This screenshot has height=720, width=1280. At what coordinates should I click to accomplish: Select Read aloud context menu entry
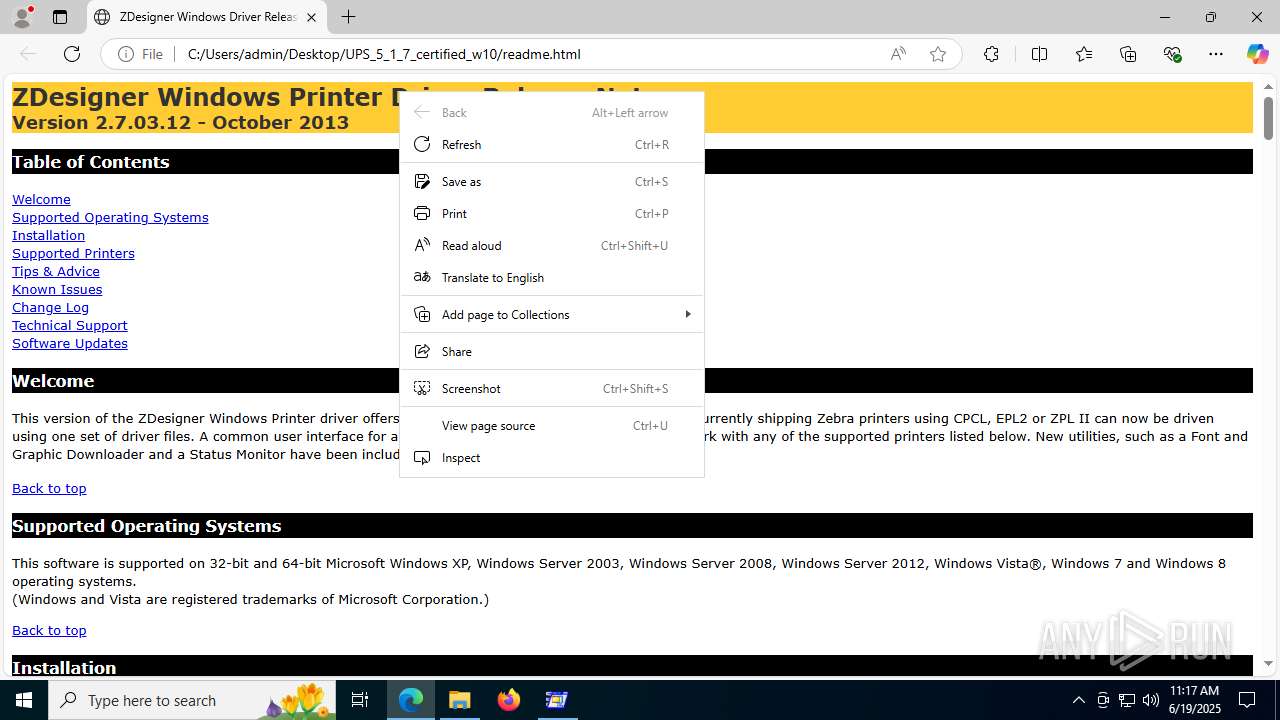click(552, 245)
